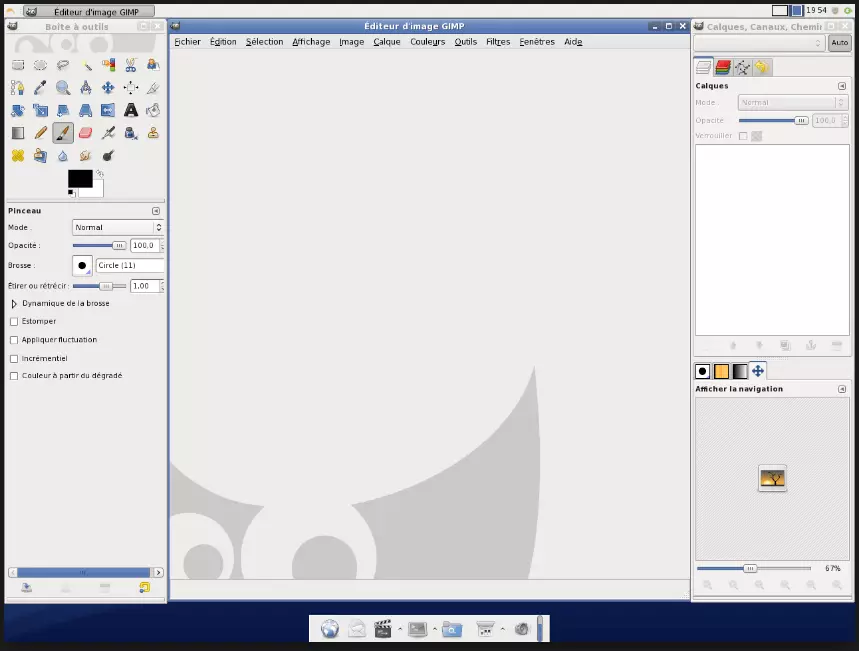859x651 pixels.
Task: Select the Crop tool
Action: tap(153, 88)
